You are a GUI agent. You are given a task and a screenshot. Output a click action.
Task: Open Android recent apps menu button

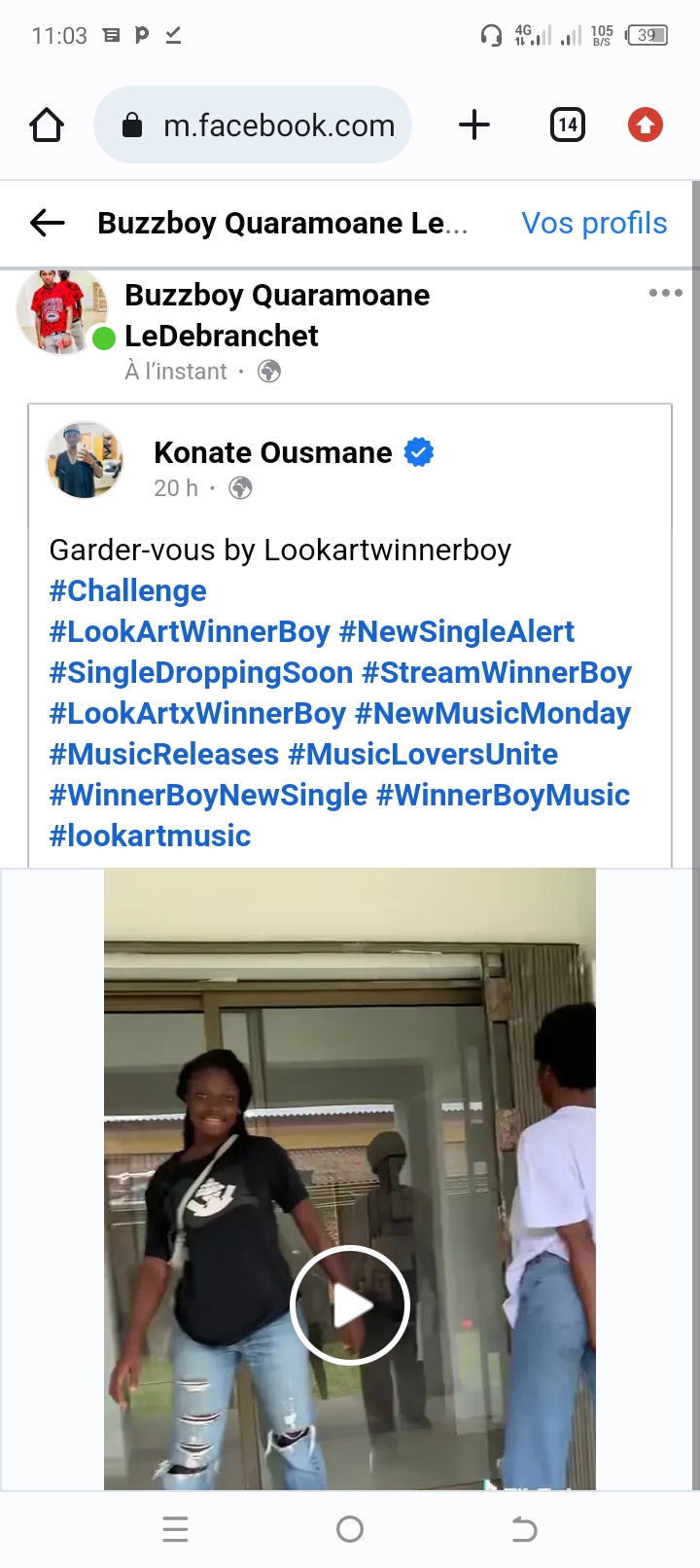tap(175, 1530)
